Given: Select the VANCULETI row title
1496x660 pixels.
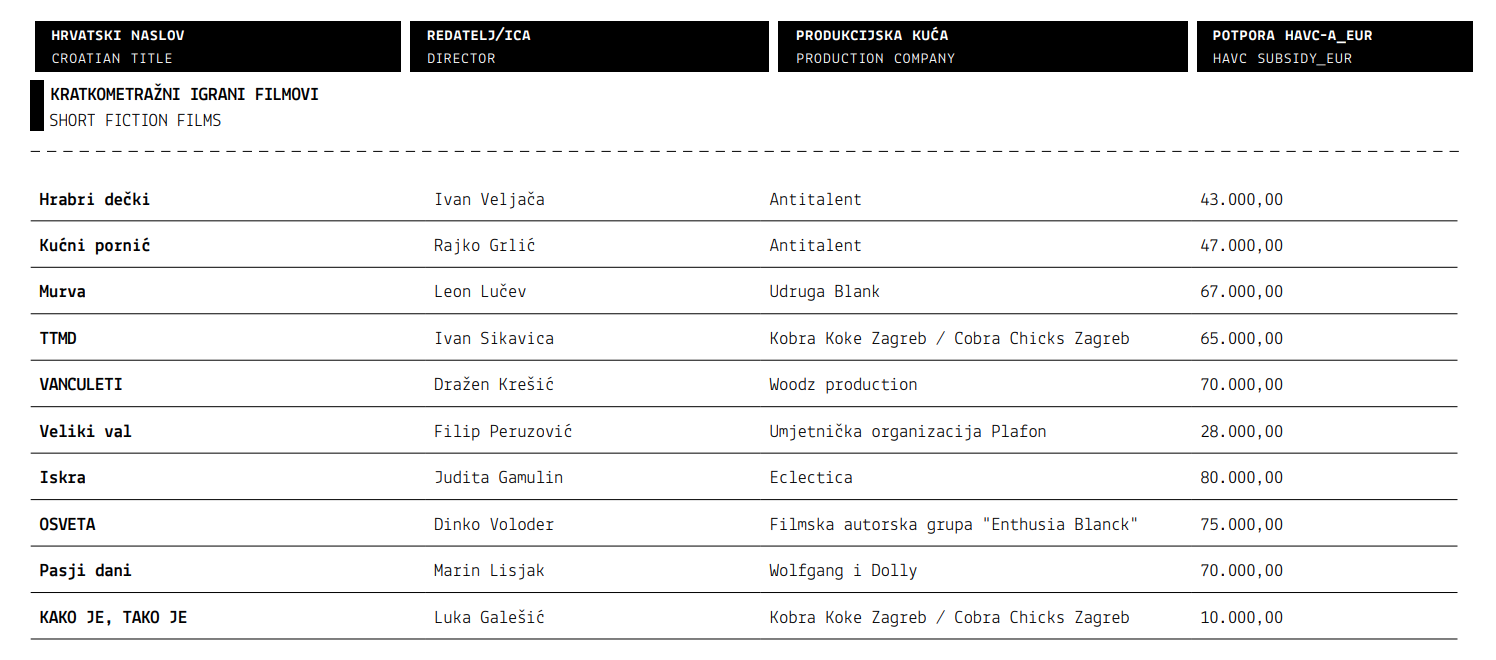Looking at the screenshot, I should tap(81, 384).
